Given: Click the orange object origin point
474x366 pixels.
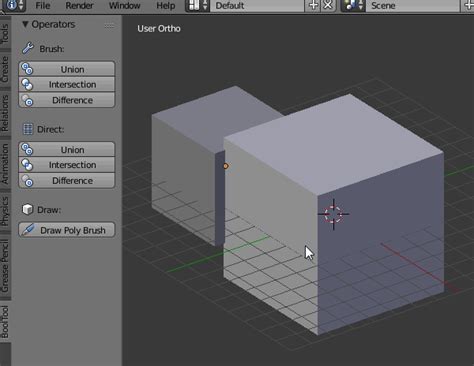Looking at the screenshot, I should point(226,166).
